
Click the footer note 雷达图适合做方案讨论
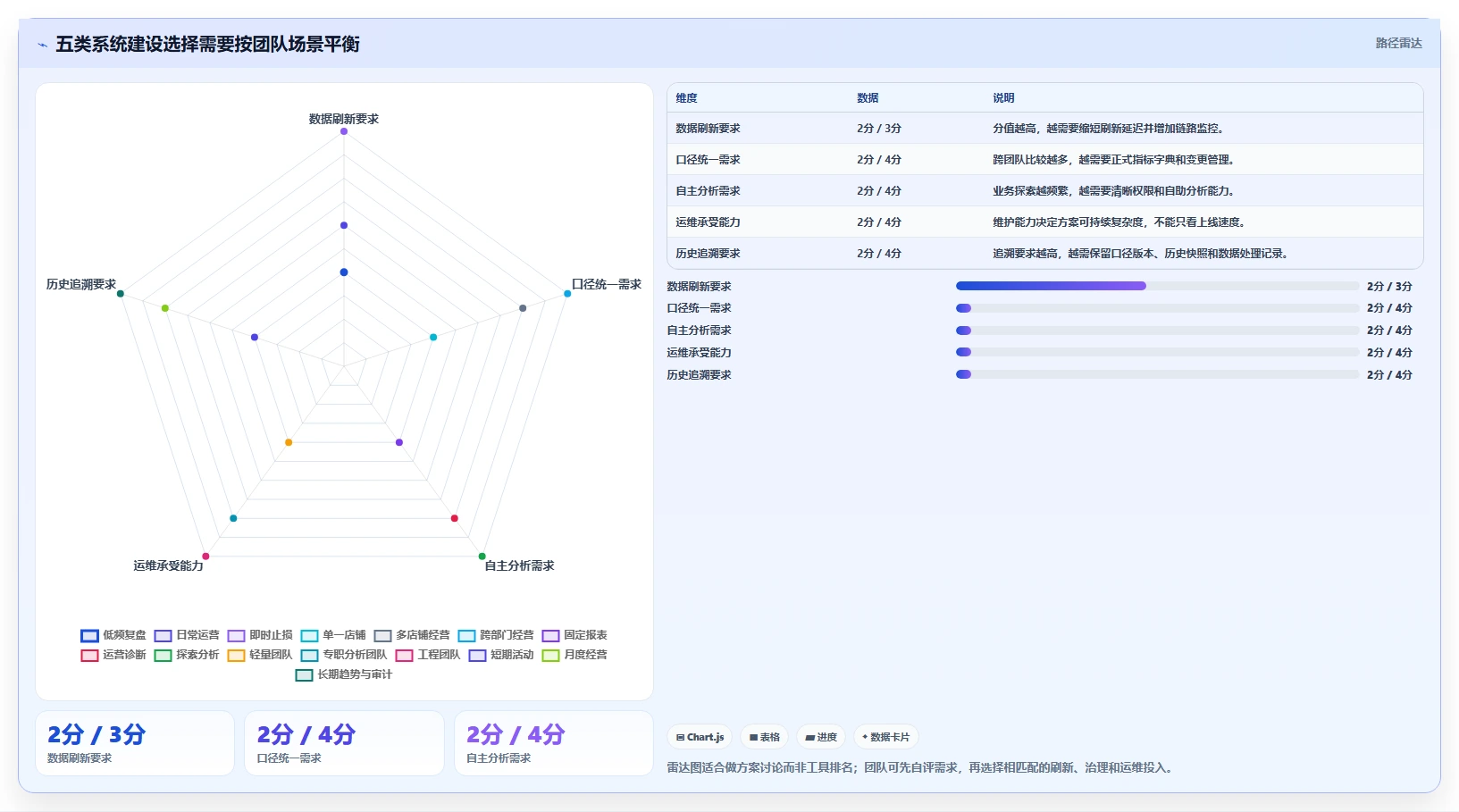coord(919,767)
